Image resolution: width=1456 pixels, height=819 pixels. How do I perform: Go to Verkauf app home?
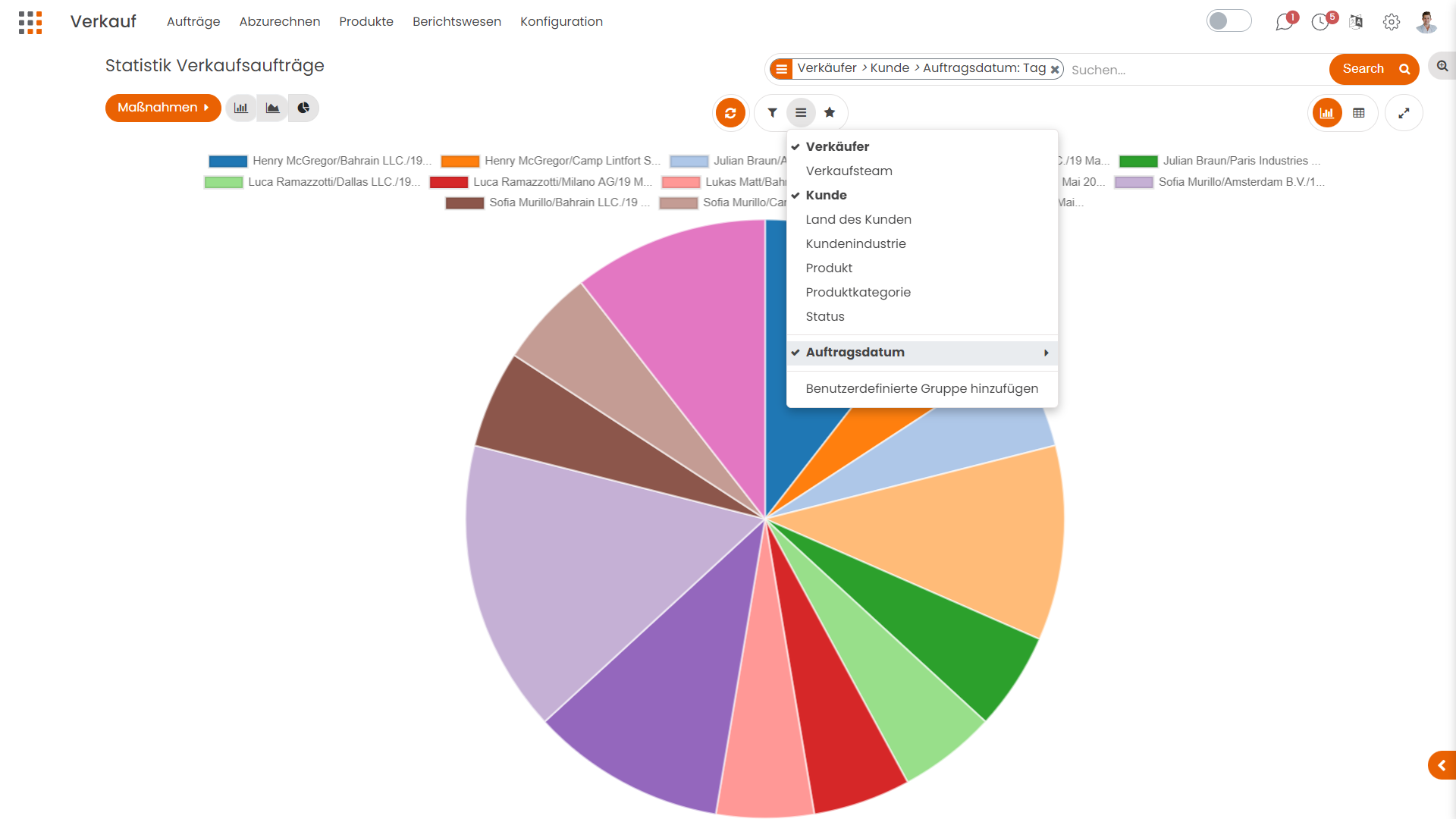[x=103, y=21]
